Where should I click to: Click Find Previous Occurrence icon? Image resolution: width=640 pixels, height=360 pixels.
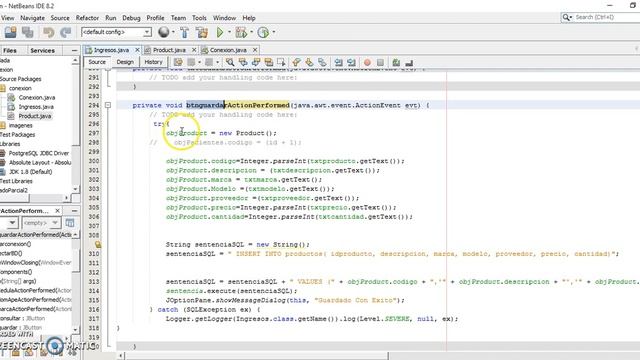(x=243, y=62)
